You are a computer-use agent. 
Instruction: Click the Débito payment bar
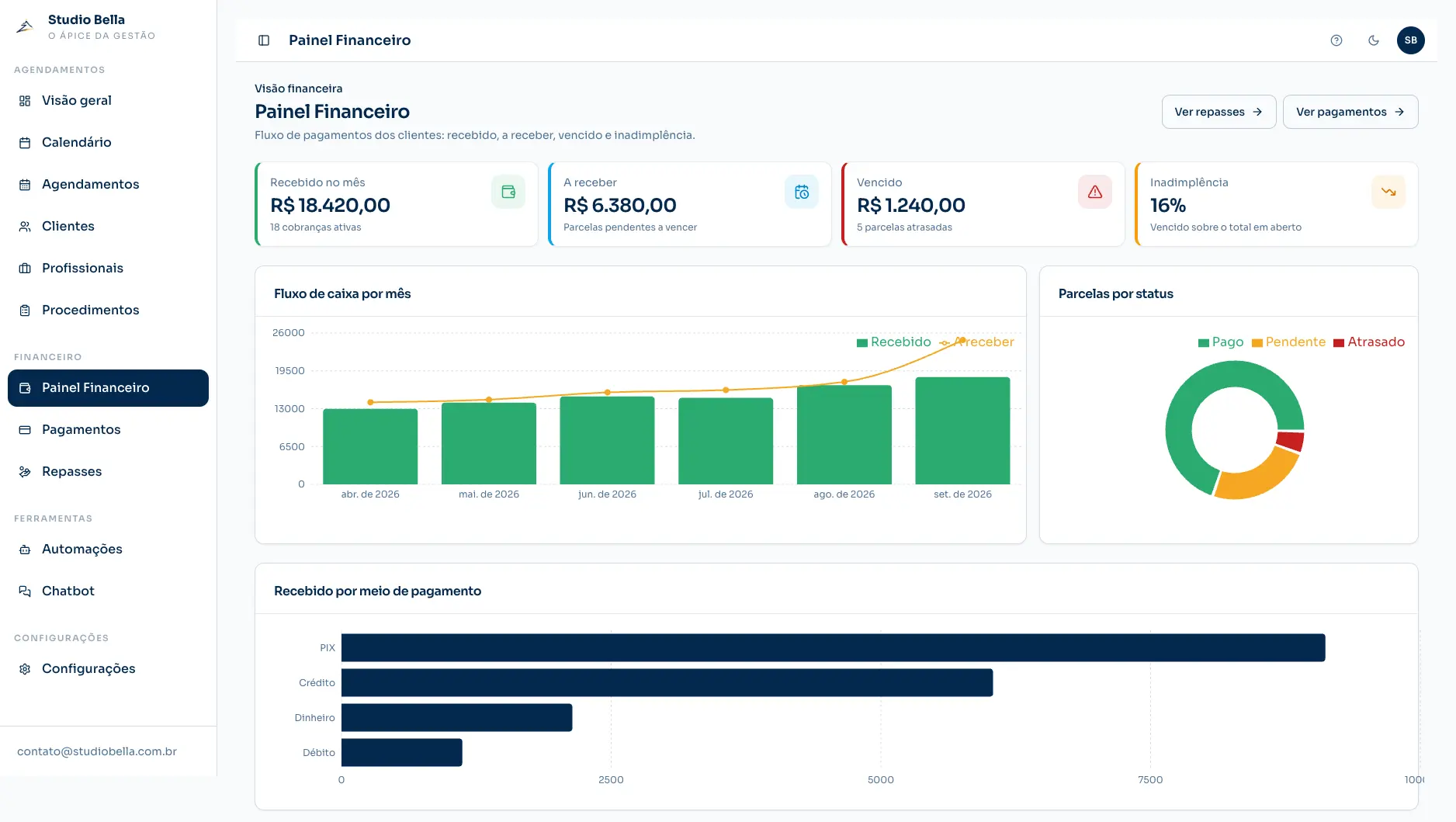(x=401, y=753)
